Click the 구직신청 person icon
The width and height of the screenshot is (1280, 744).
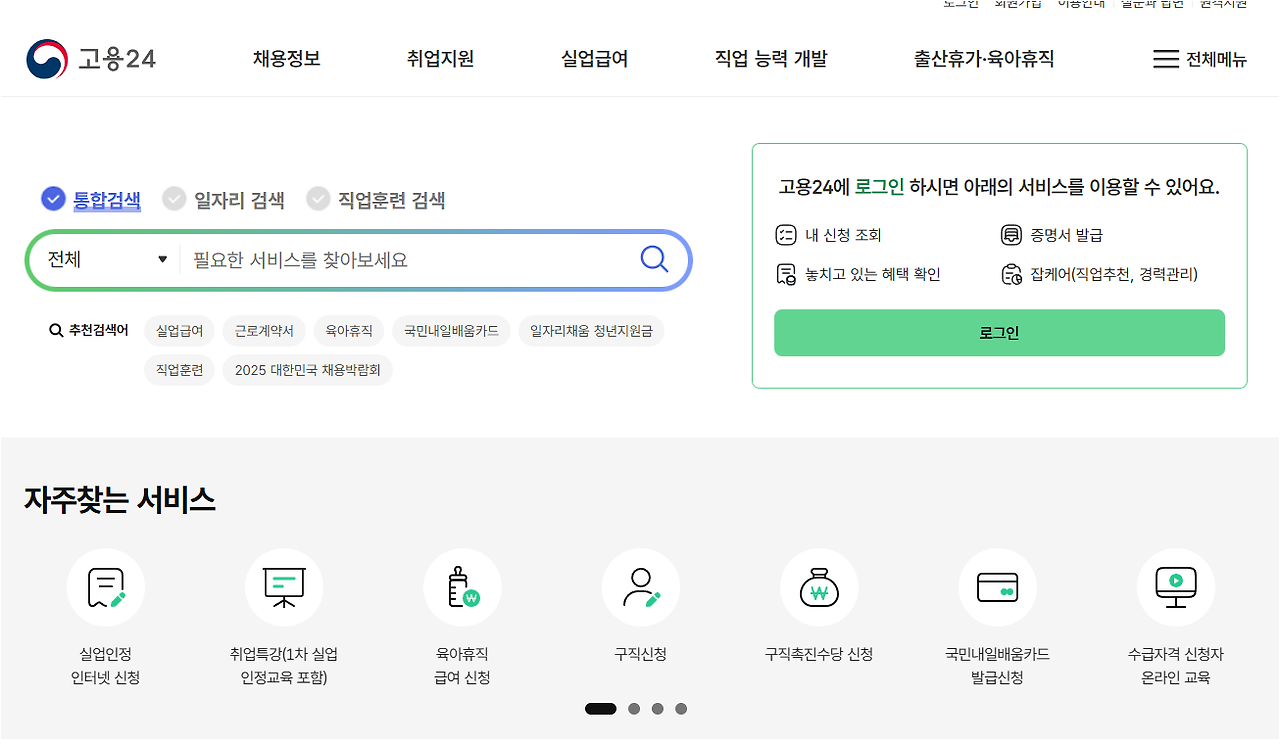coord(640,587)
